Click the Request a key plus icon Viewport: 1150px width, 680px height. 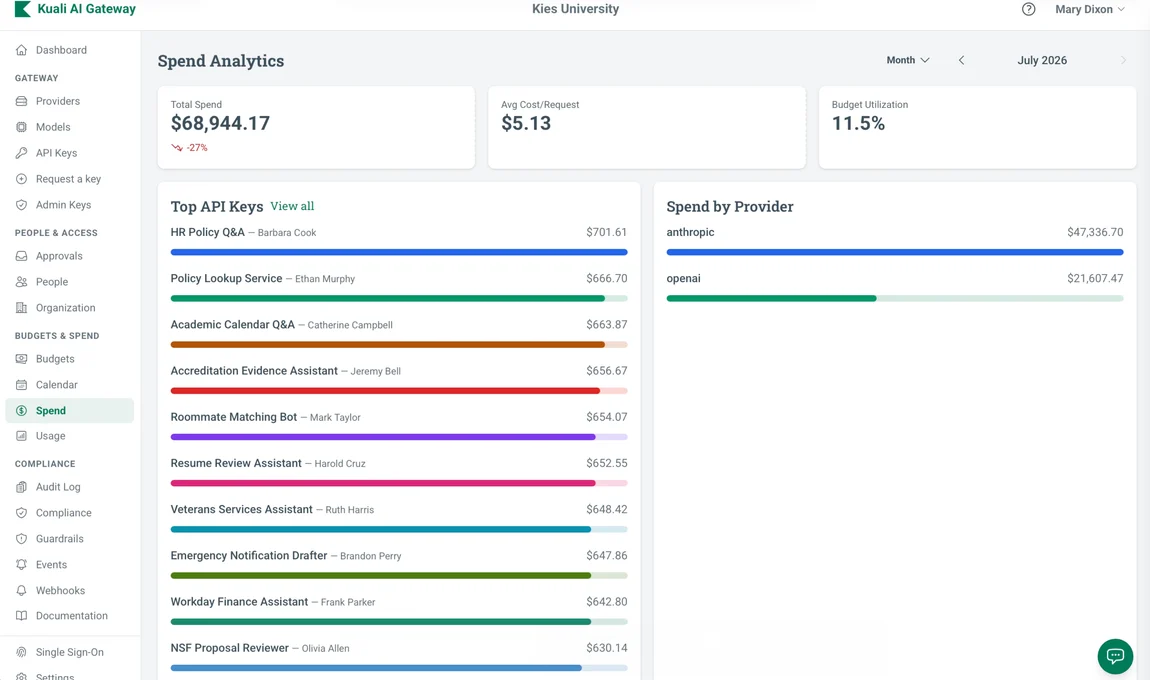pyautogui.click(x=21, y=179)
